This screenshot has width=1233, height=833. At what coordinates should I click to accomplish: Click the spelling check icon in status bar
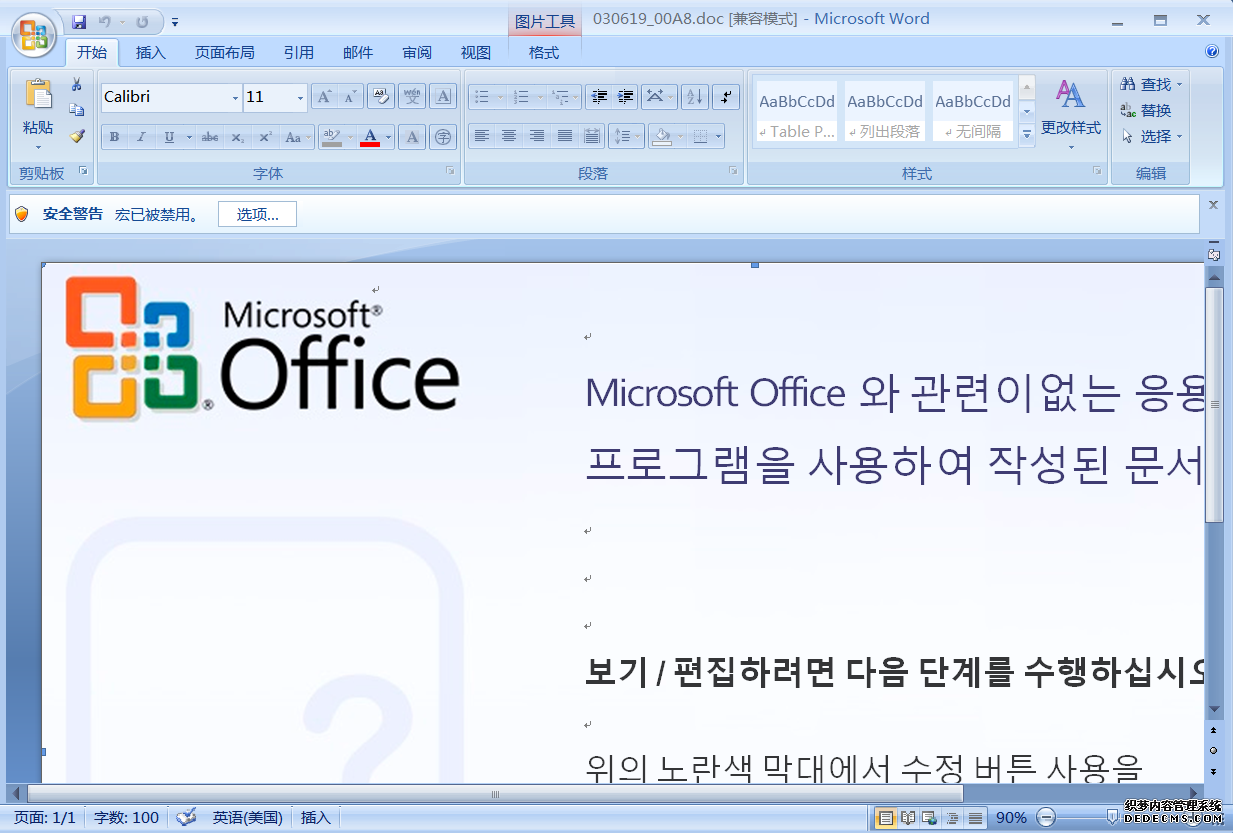tap(186, 817)
